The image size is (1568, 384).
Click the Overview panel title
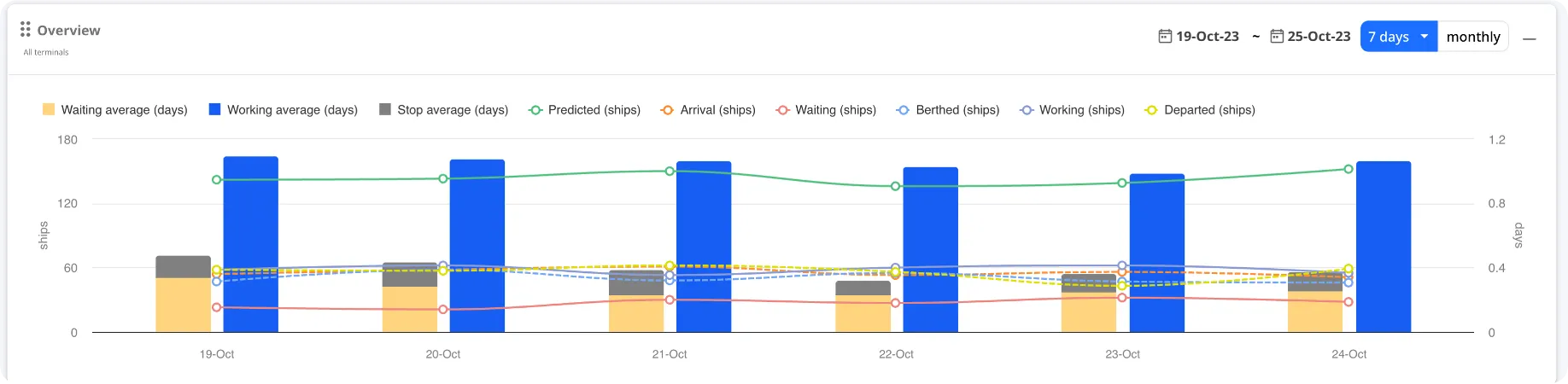pos(68,31)
